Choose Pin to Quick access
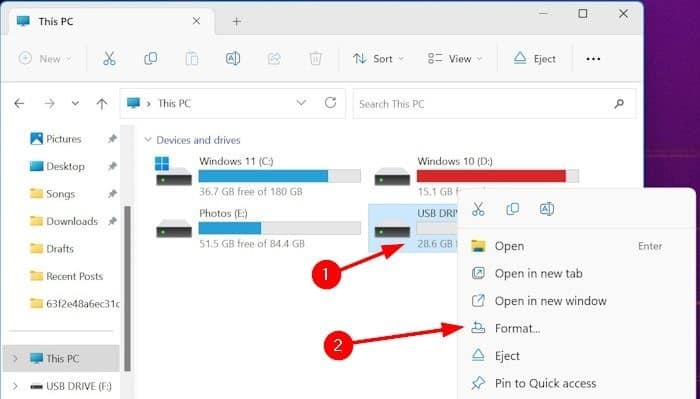700x399 pixels. [576, 383]
